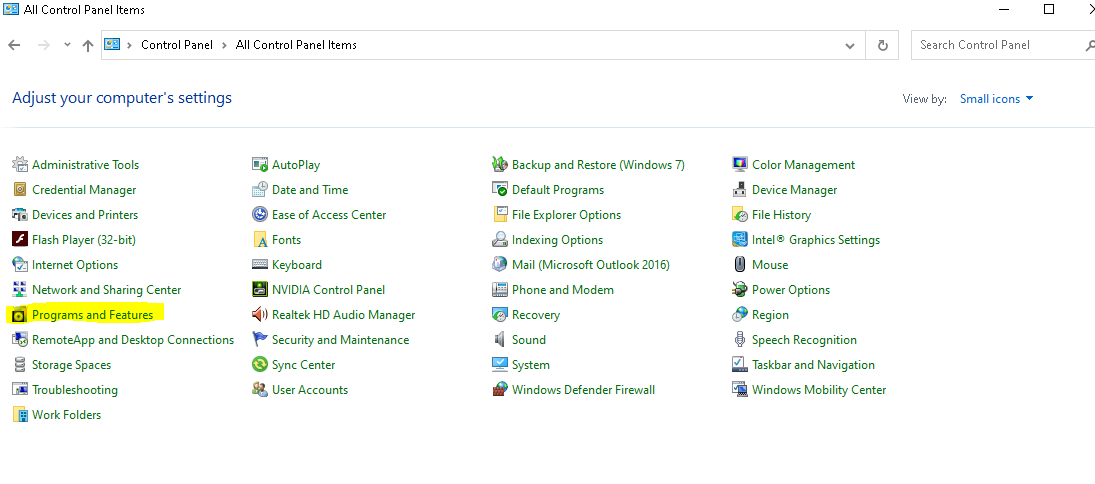
Task: Click the Color Management monitor icon
Action: pos(740,165)
